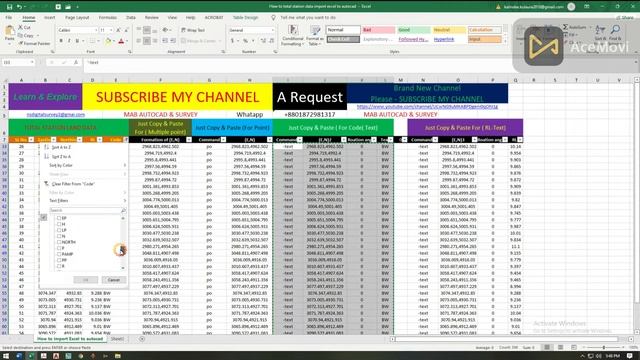This screenshot has height=360, width=640.
Task: Check the N filter checkbox
Action: (x=59, y=236)
